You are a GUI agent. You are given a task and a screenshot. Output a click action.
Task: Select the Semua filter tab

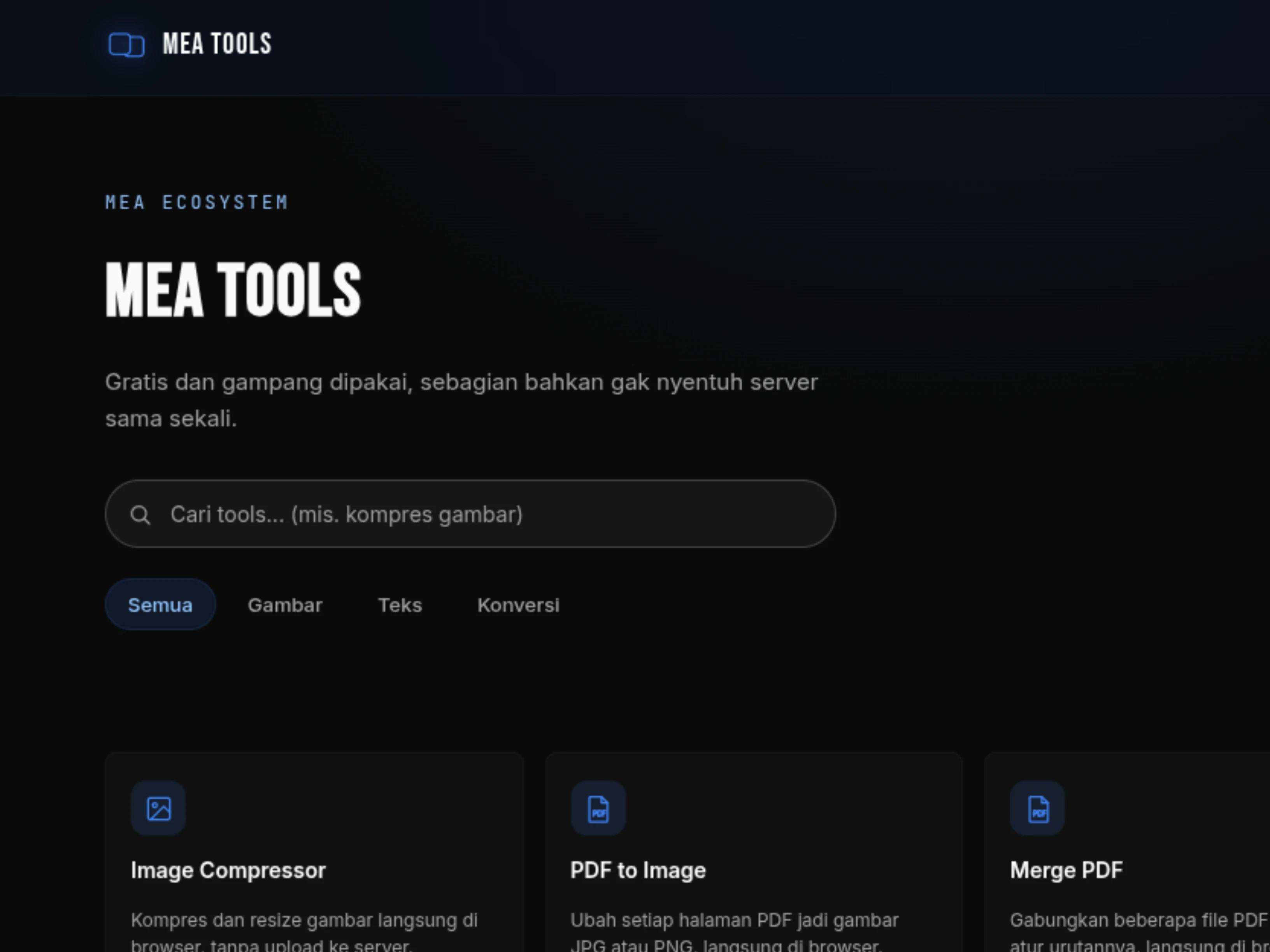(160, 605)
